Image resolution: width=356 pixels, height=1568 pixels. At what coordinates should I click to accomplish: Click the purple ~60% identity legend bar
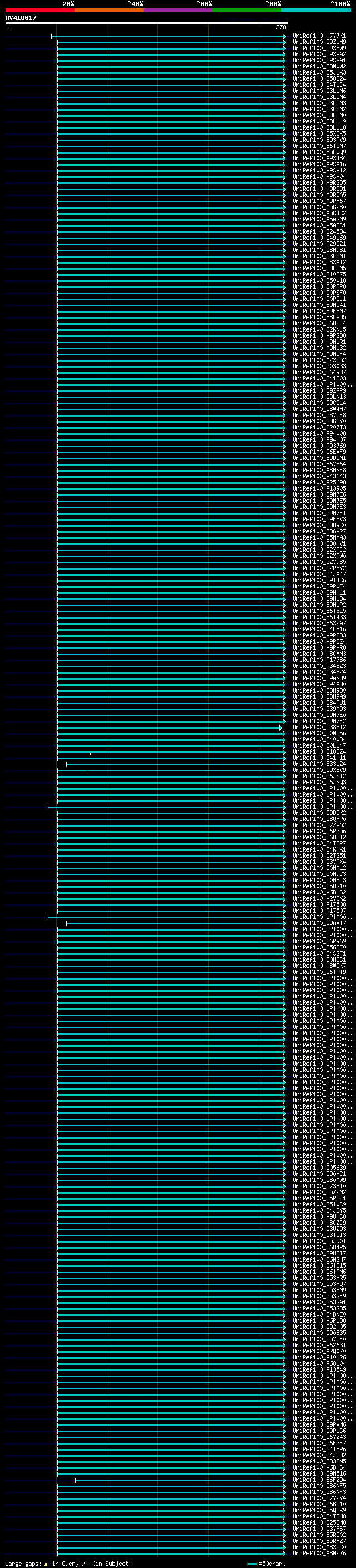pos(177,11)
